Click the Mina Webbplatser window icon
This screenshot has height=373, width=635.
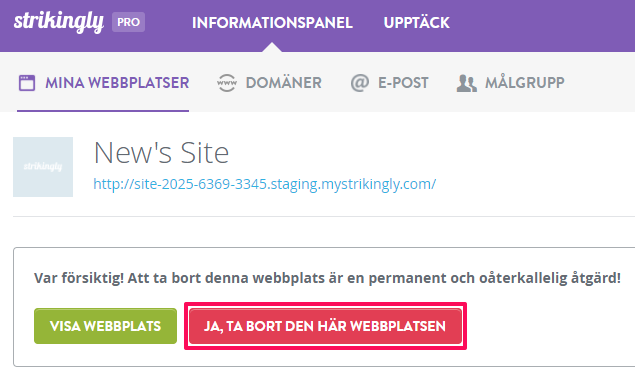pyautogui.click(x=27, y=83)
